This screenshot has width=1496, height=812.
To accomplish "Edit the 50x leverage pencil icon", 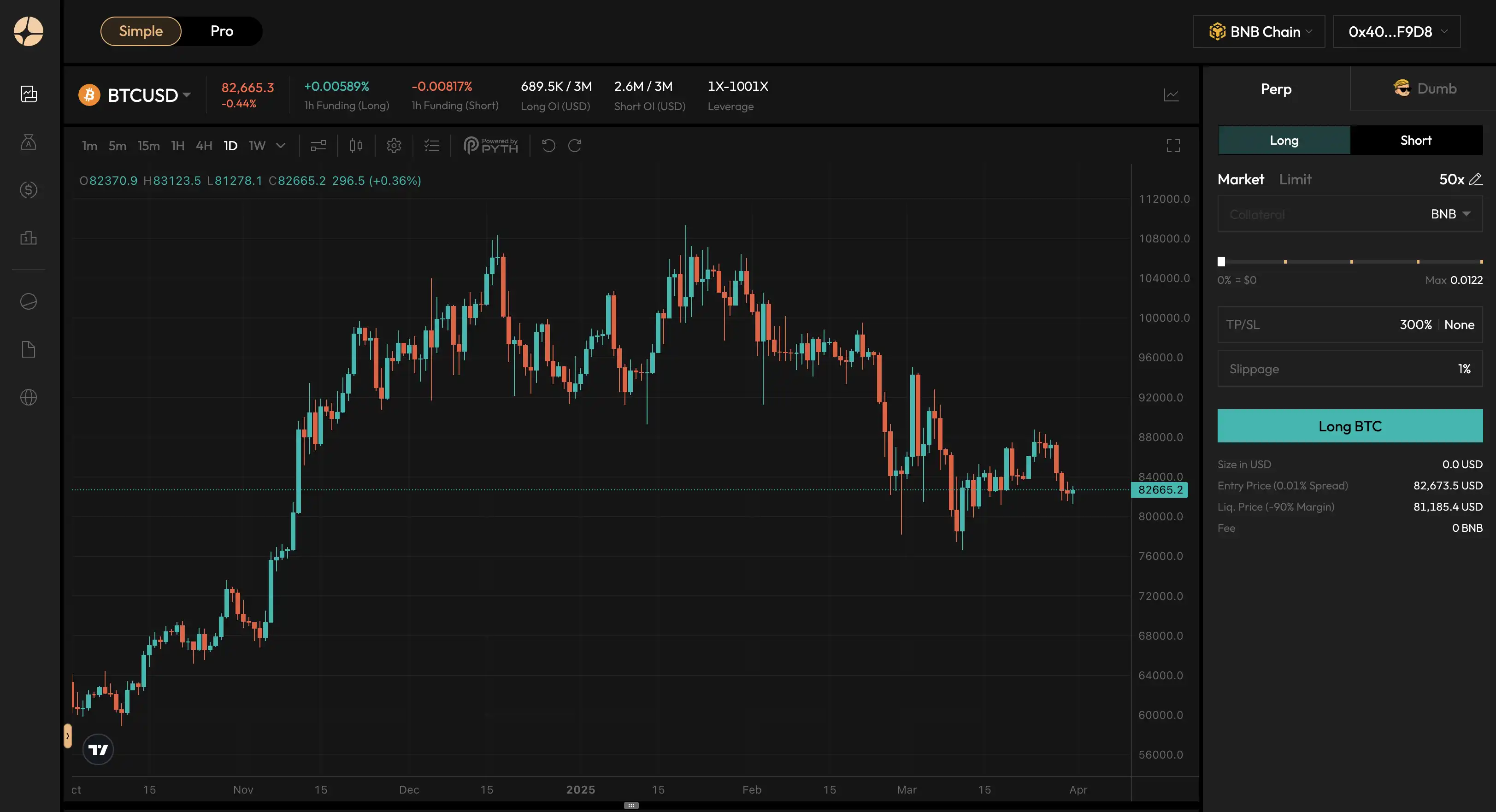I will tap(1475, 179).
